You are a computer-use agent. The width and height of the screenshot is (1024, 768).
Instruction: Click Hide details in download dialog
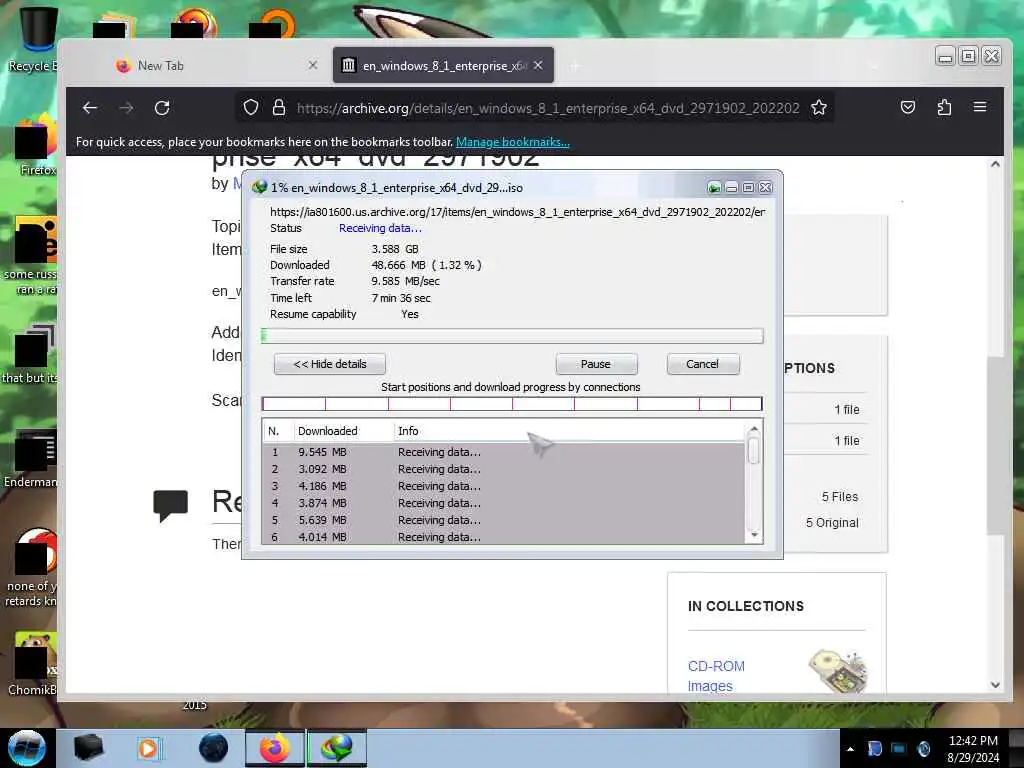pyautogui.click(x=330, y=364)
